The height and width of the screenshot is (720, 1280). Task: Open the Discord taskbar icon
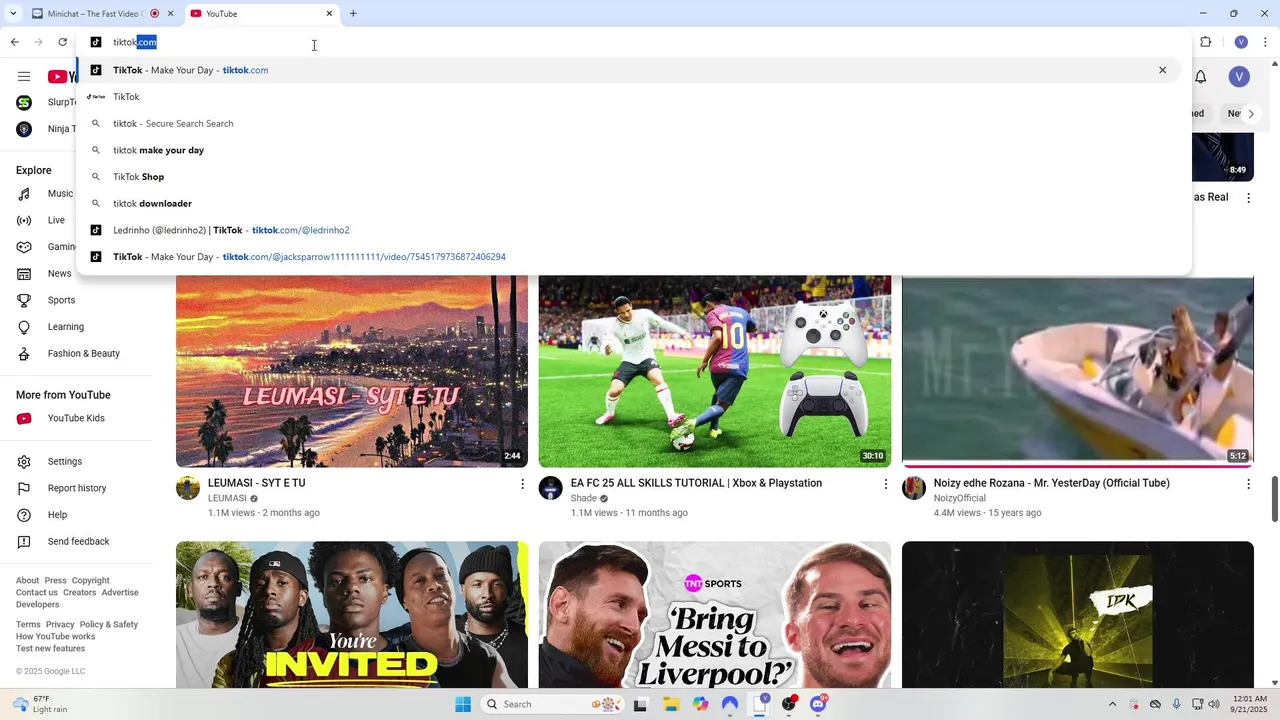(819, 704)
